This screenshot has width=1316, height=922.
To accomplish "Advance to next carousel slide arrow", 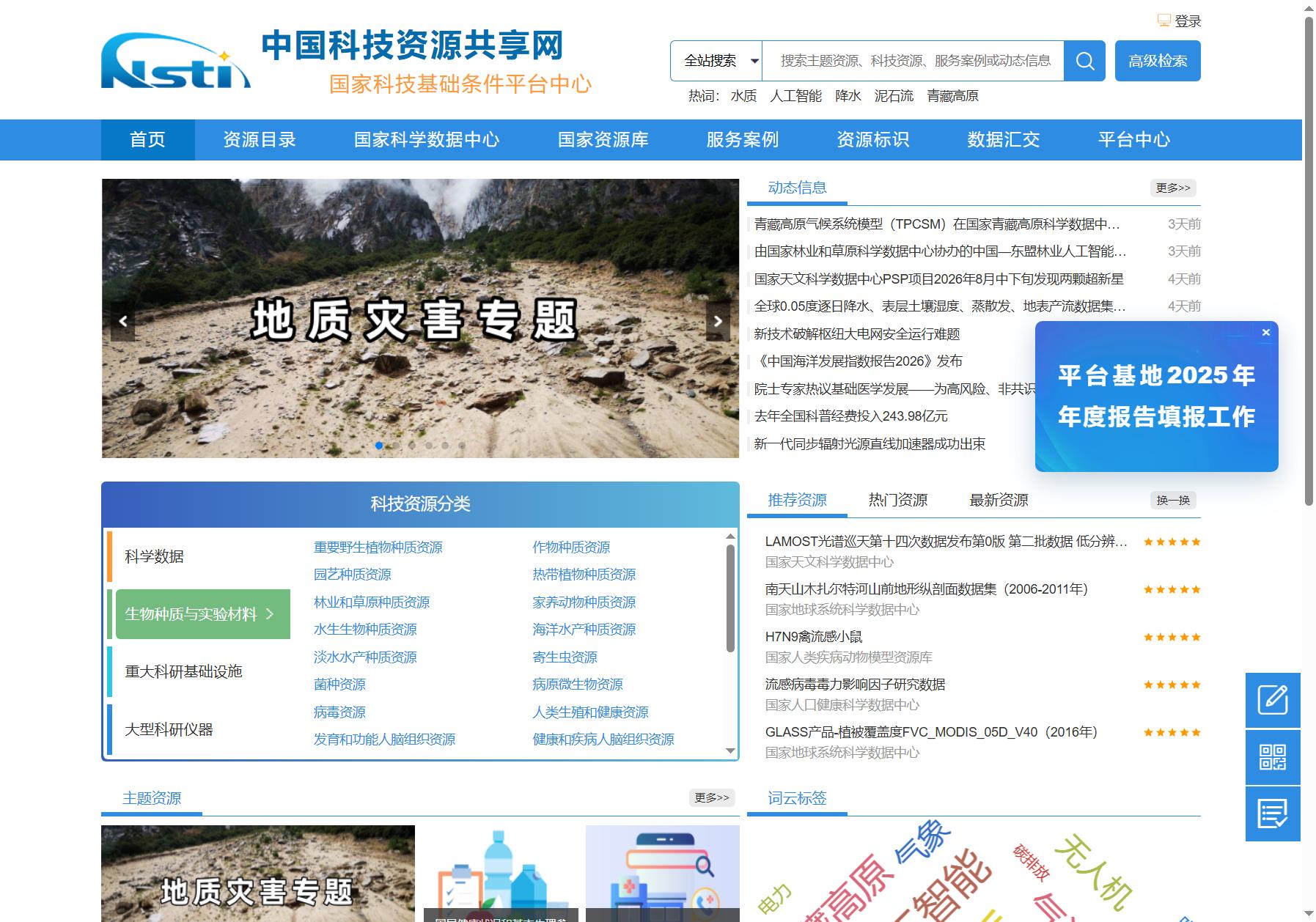I will pos(718,321).
